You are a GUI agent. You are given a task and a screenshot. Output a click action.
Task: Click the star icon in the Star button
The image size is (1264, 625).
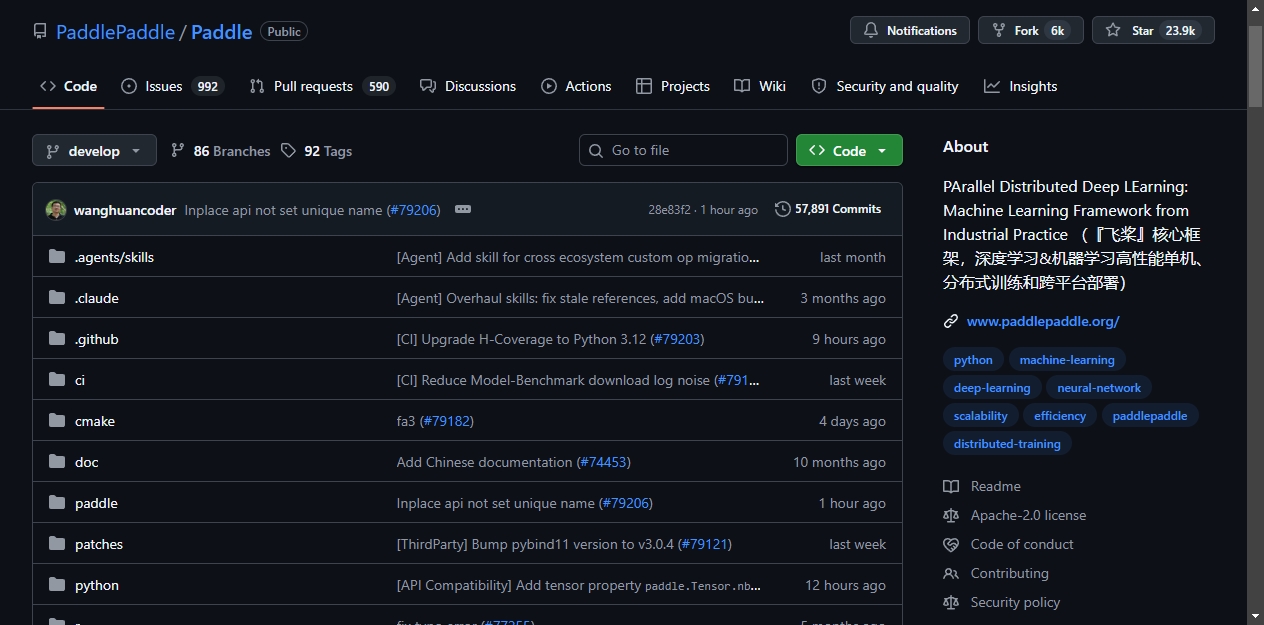pyautogui.click(x=1113, y=31)
